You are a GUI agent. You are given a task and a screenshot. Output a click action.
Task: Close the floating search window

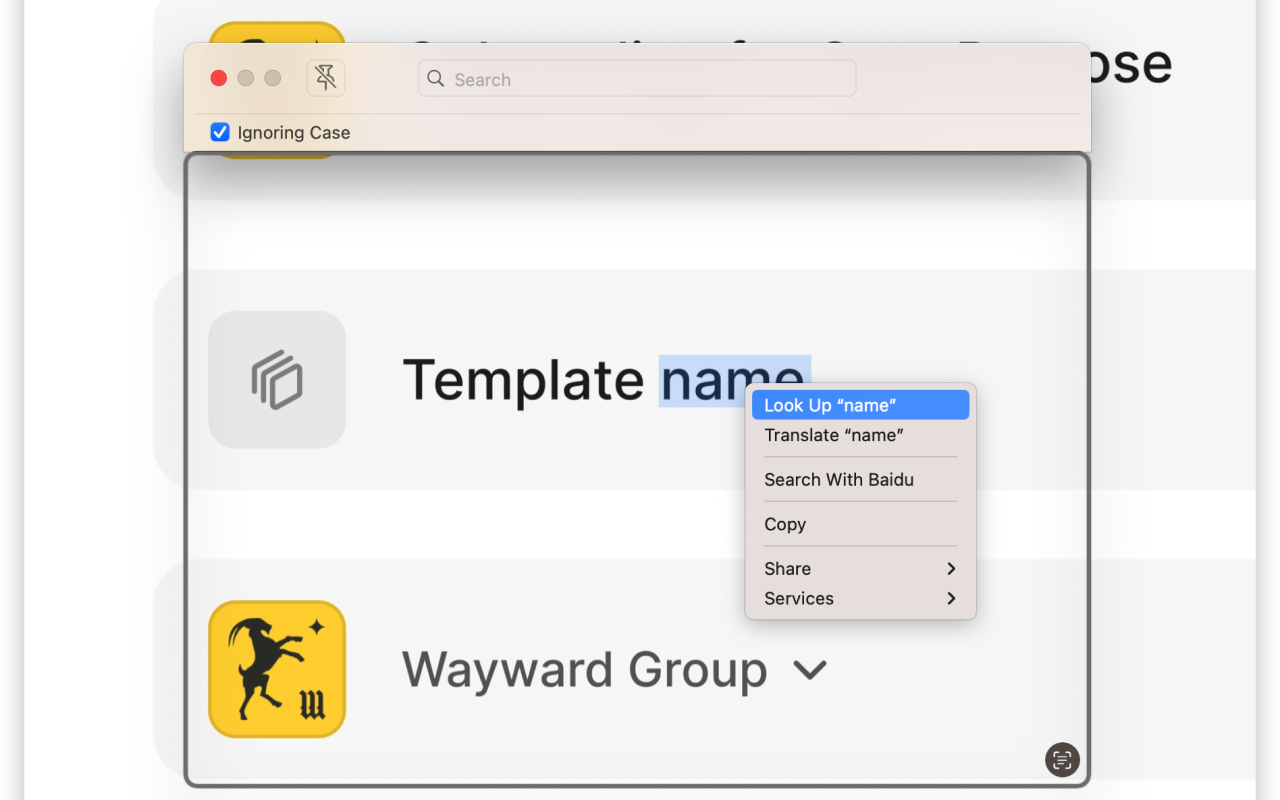(219, 78)
